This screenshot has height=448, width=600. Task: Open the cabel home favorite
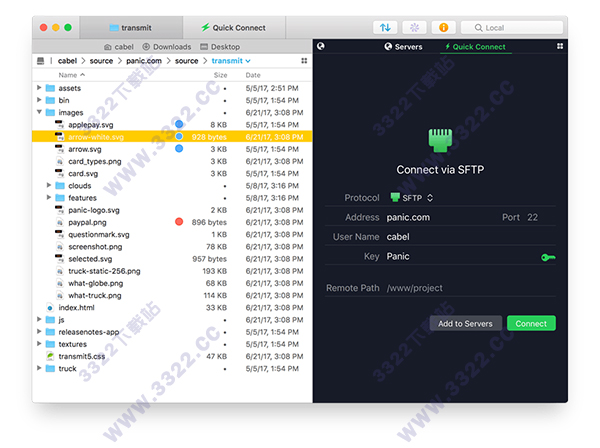[x=119, y=47]
